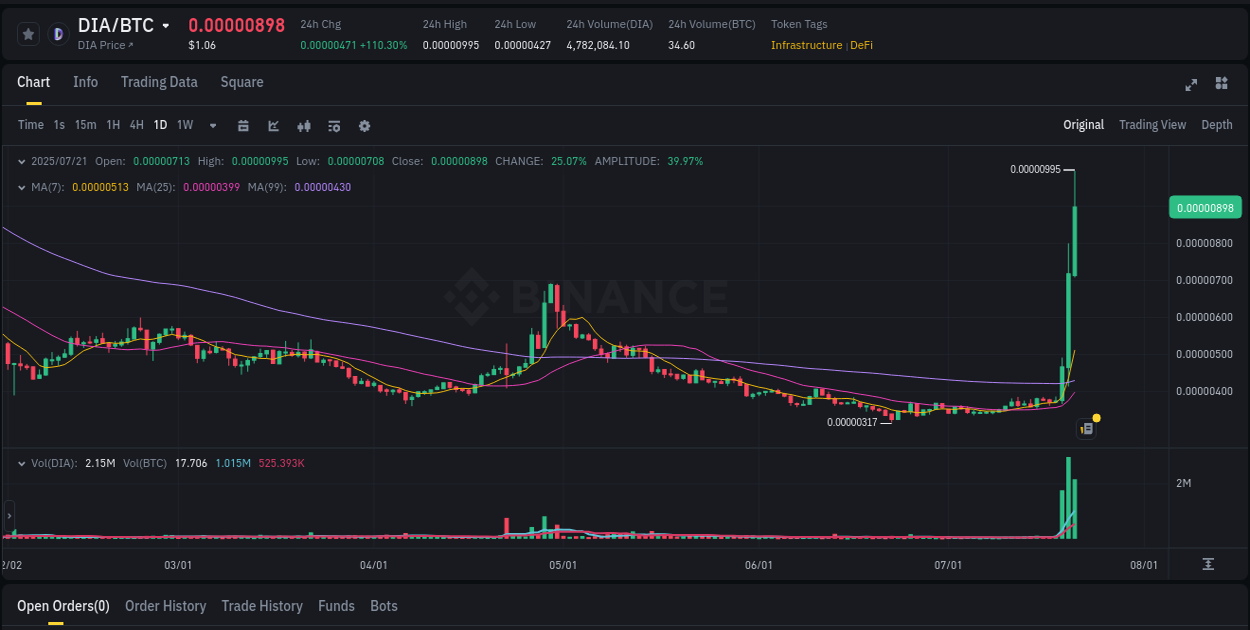The image size is (1250, 630).
Task: Collapse the Volume indicator row
Action: point(22,463)
